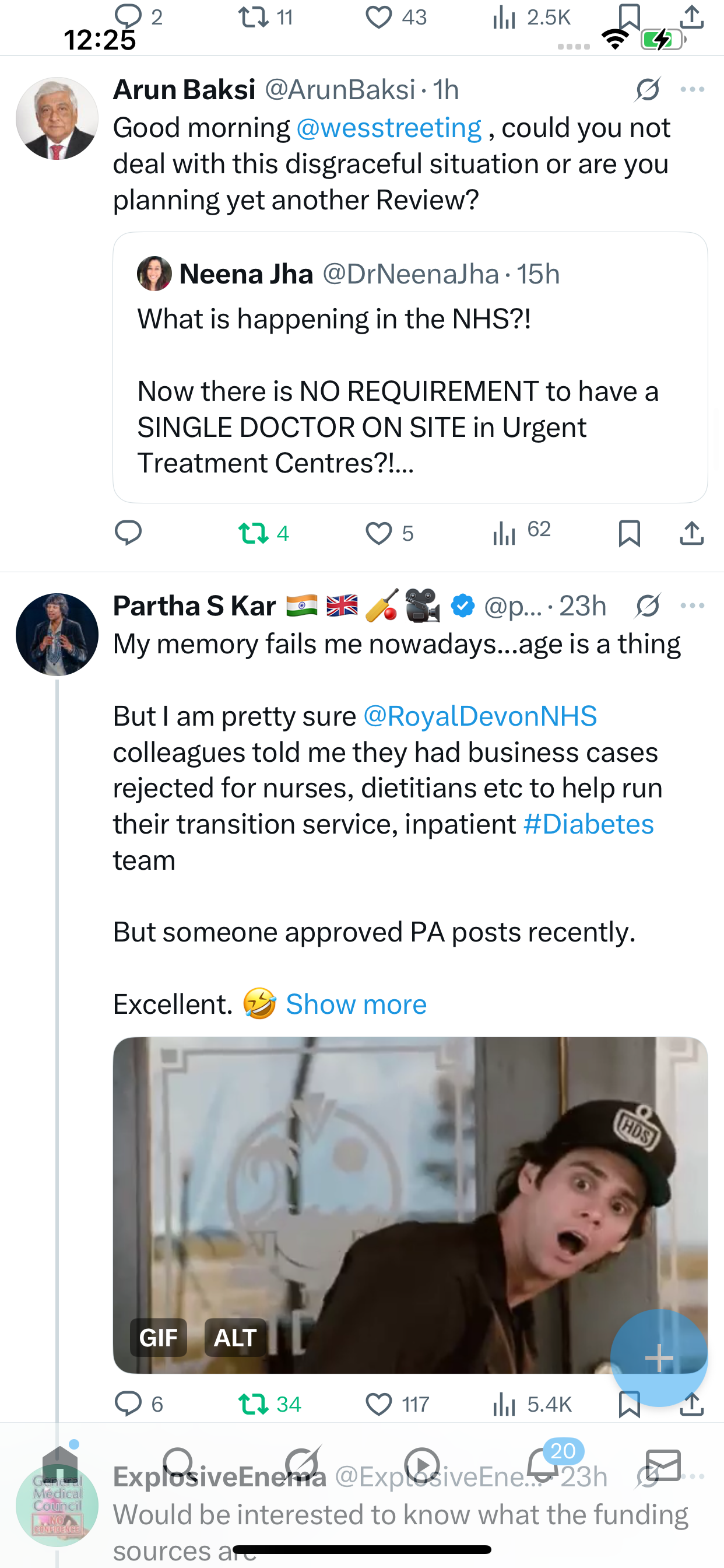The width and height of the screenshot is (724, 1568).
Task: Open the Messages envelope tab
Action: pyautogui.click(x=663, y=1464)
